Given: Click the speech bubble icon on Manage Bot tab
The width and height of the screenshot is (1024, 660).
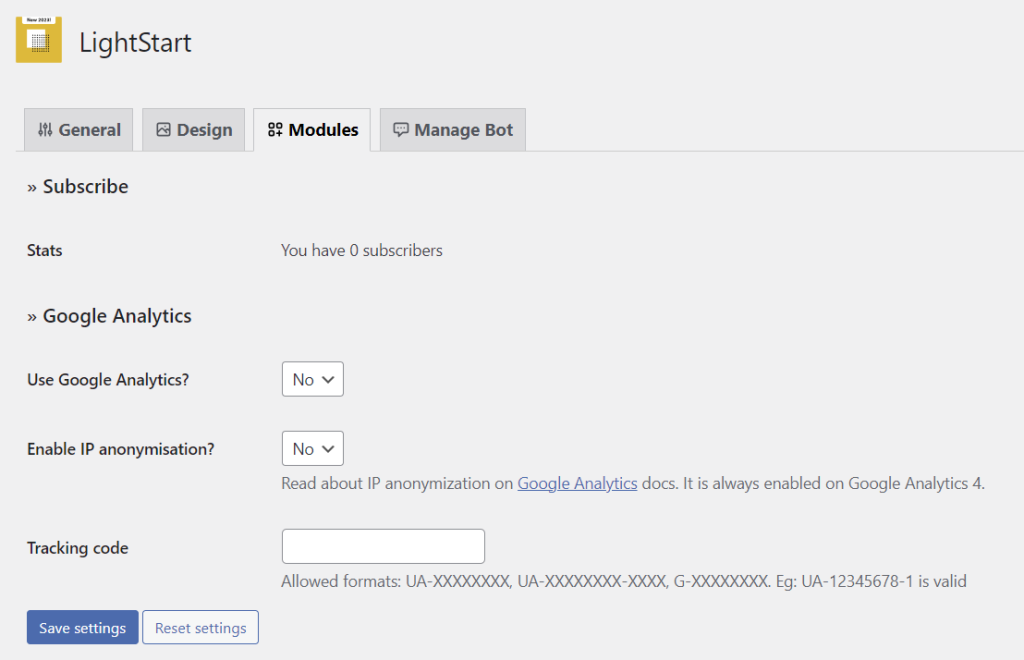Looking at the screenshot, I should click(x=401, y=129).
